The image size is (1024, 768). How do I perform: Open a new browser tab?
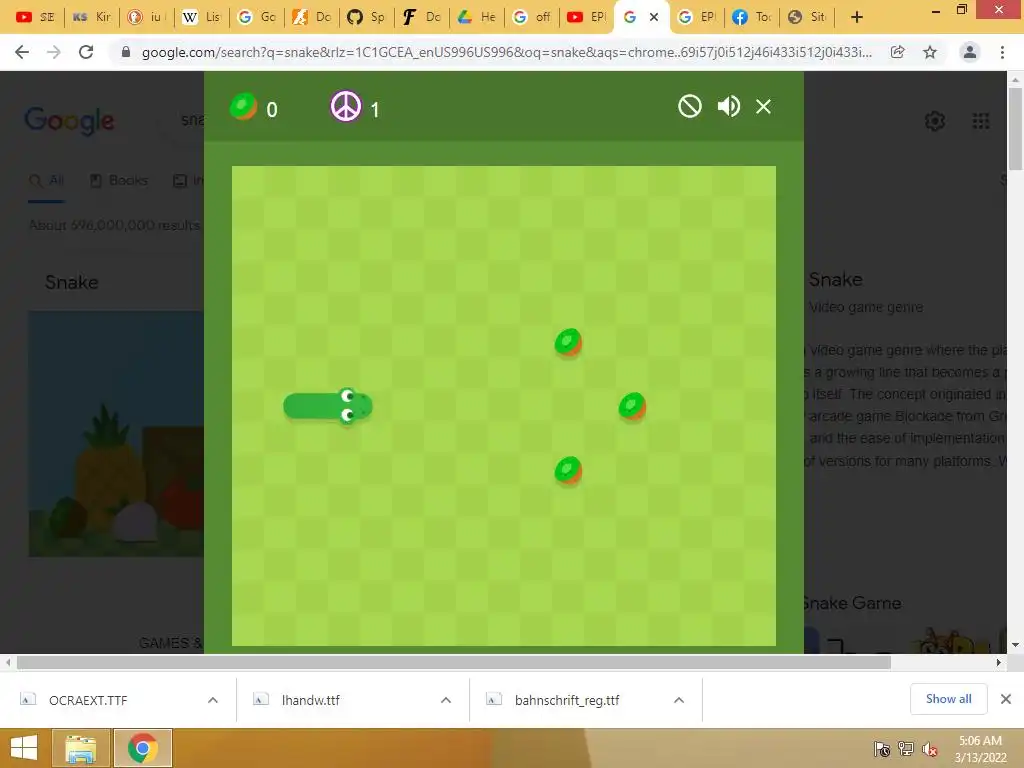pos(857,18)
